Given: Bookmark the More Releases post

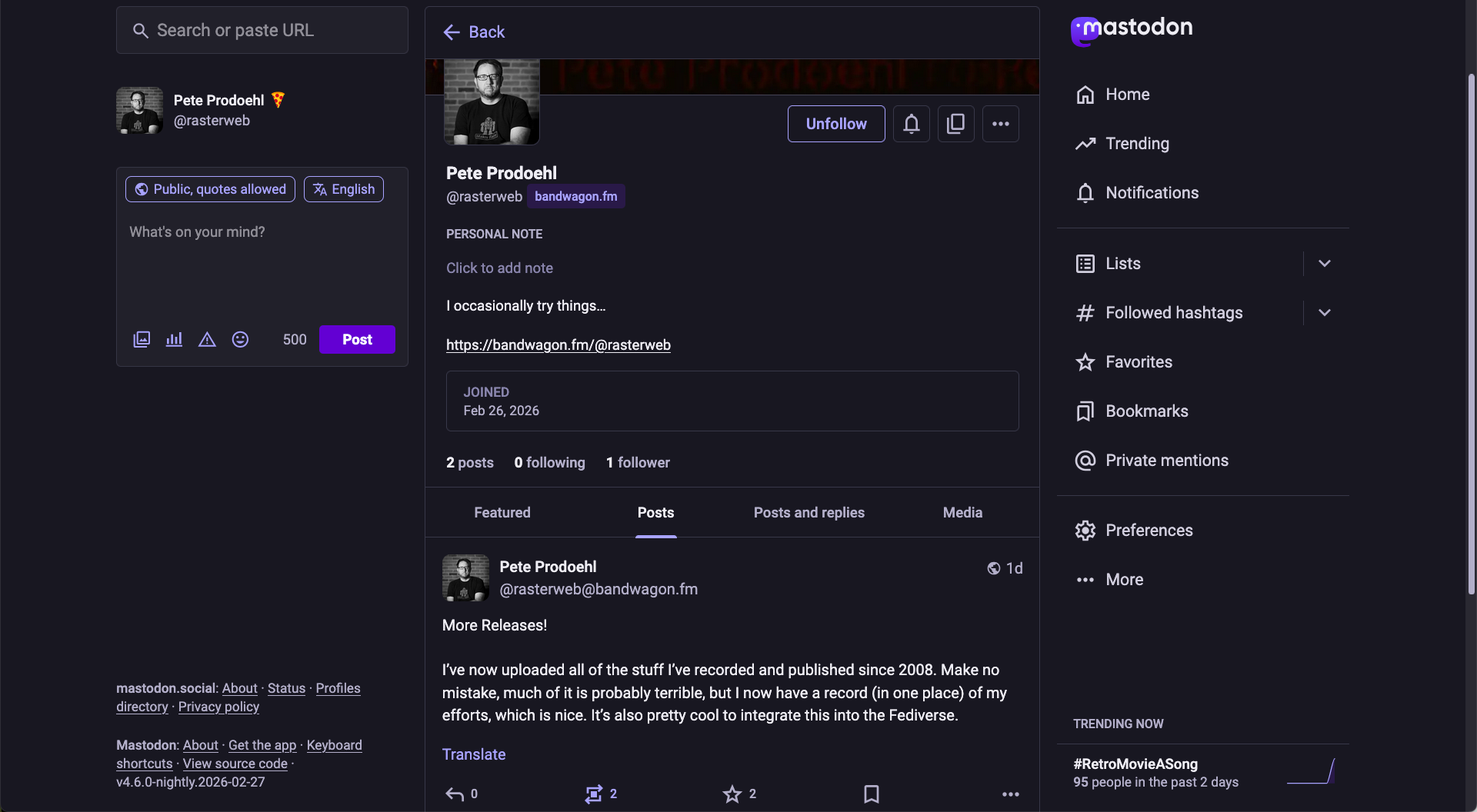Looking at the screenshot, I should coord(871,794).
